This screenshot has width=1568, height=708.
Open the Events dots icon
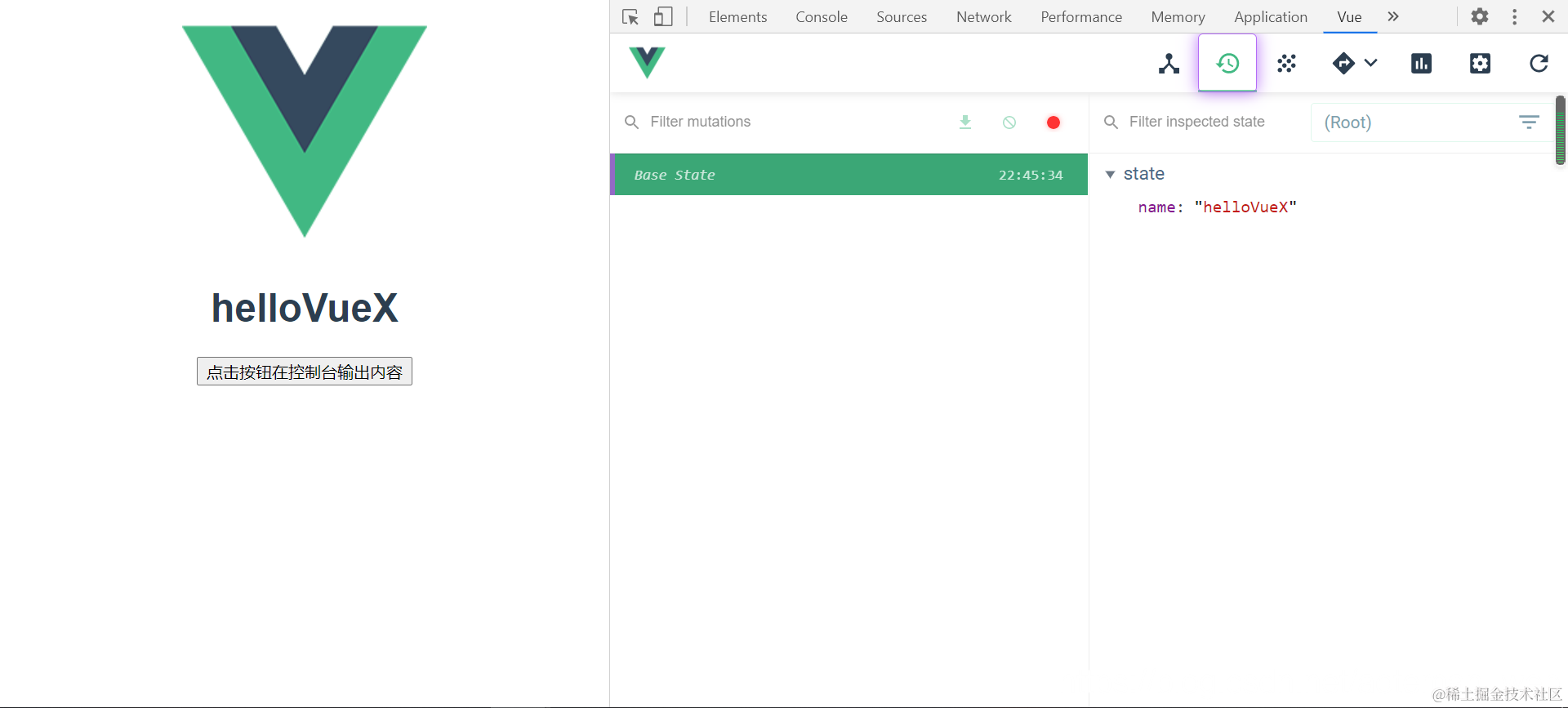pyautogui.click(x=1286, y=63)
